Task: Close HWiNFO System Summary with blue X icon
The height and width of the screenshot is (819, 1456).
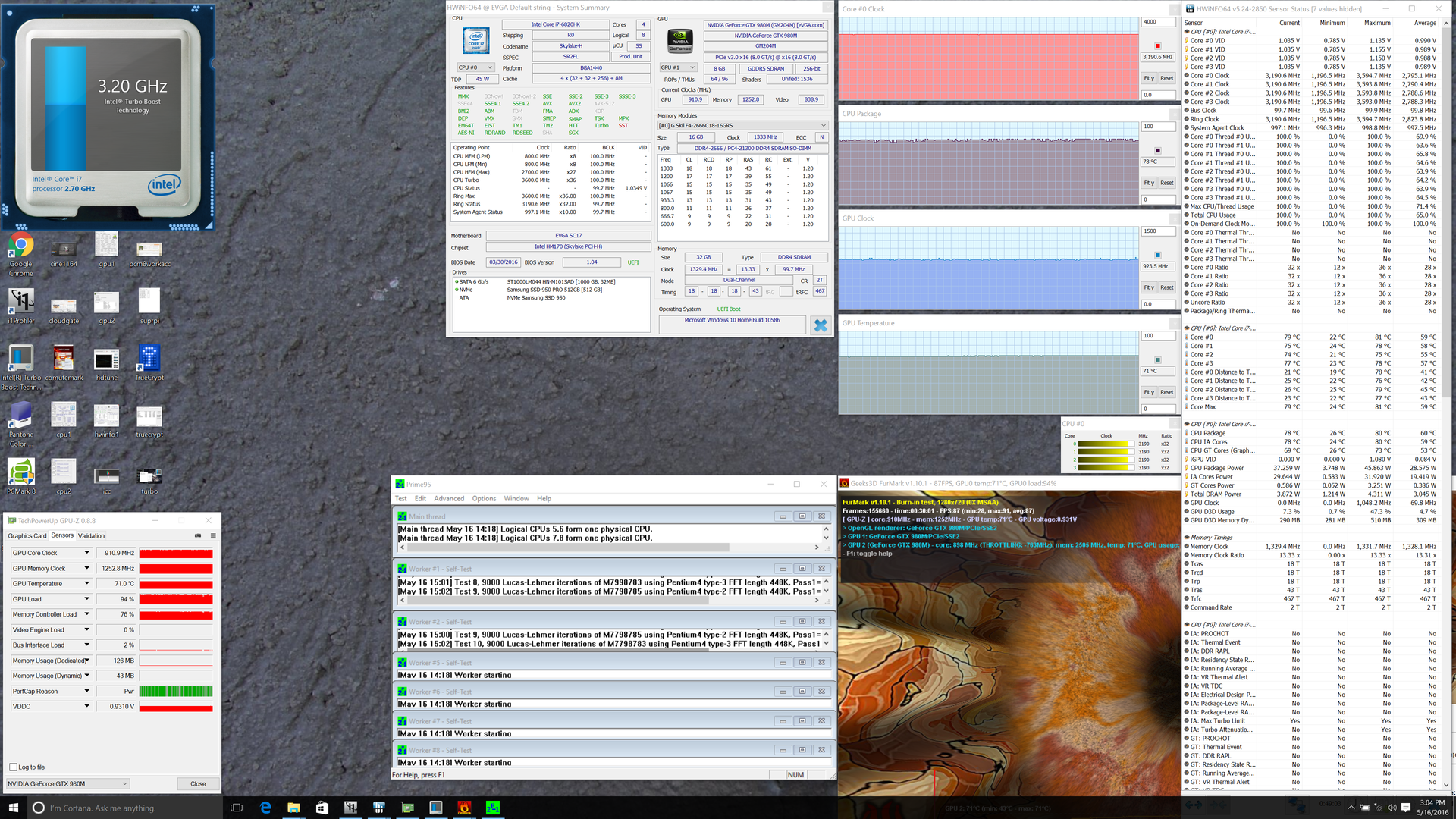Action: [x=821, y=325]
